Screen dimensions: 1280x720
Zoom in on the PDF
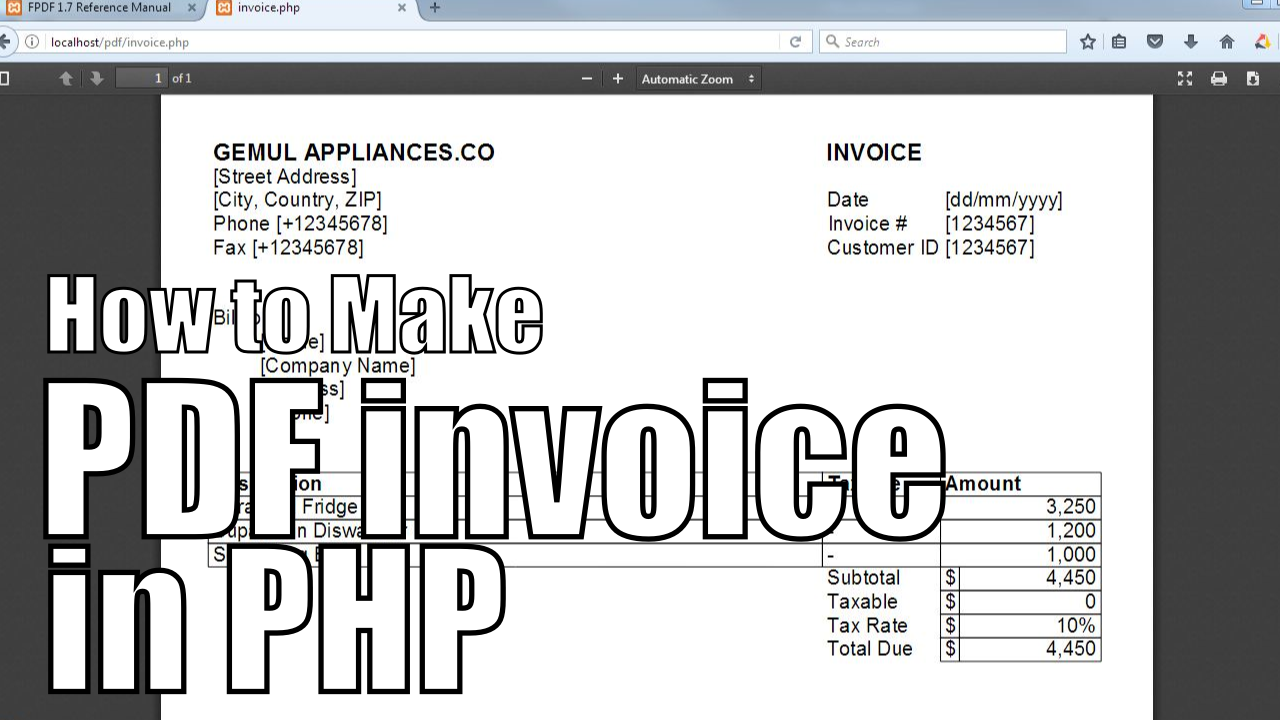(617, 78)
